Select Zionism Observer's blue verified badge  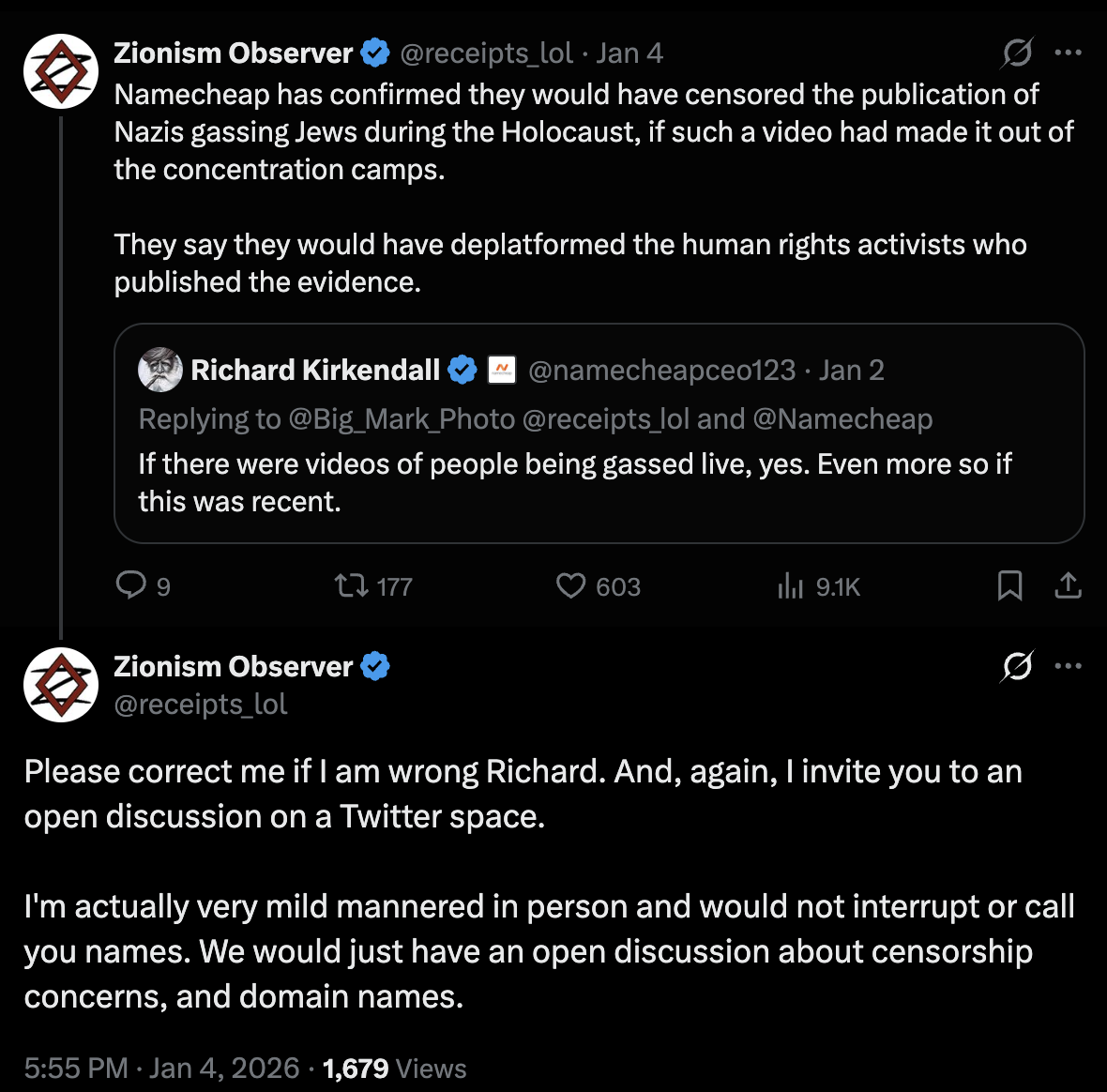(x=375, y=53)
